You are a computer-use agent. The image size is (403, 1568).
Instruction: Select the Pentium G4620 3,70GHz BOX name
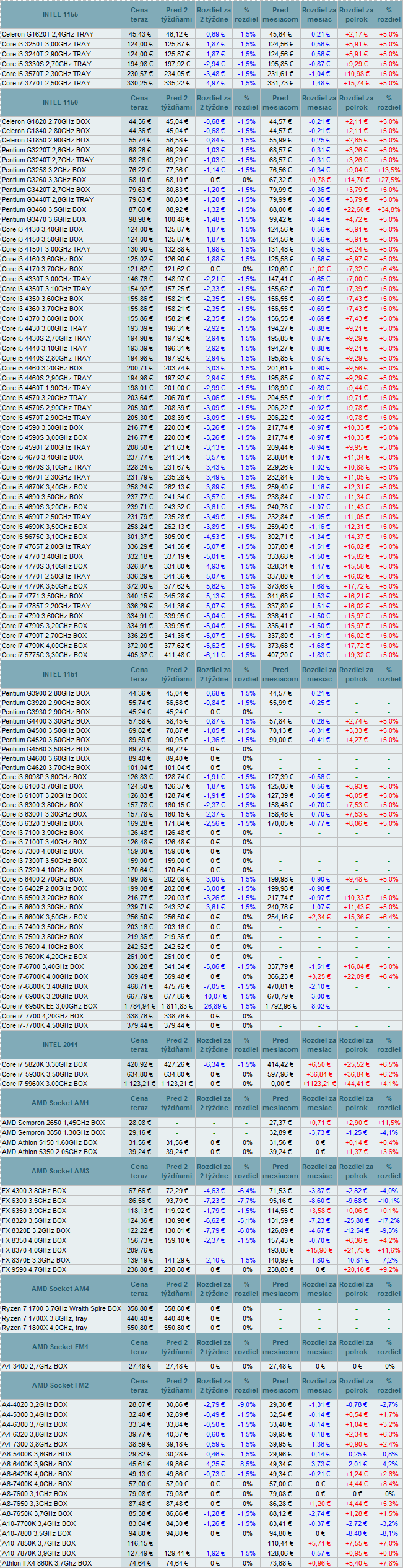(x=46, y=768)
